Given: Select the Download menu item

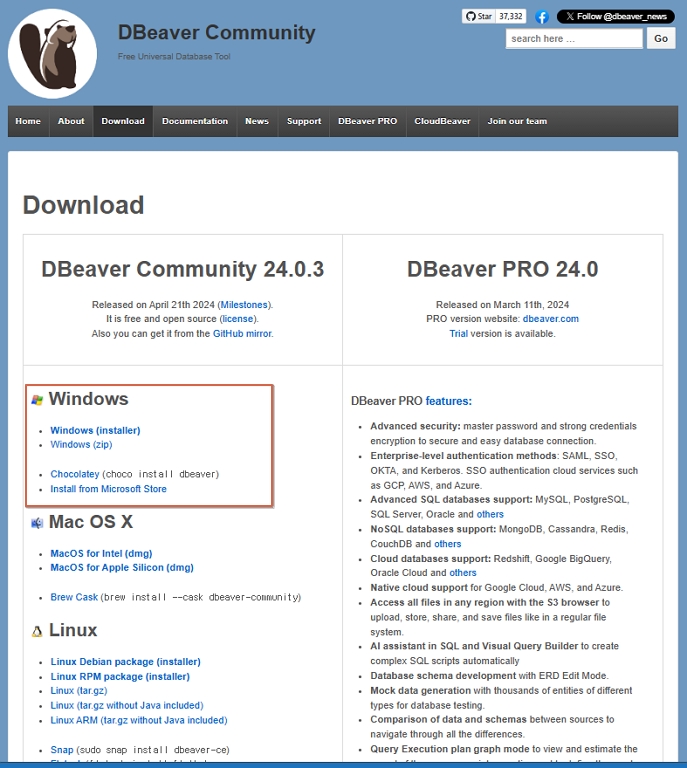Looking at the screenshot, I should 123,121.
